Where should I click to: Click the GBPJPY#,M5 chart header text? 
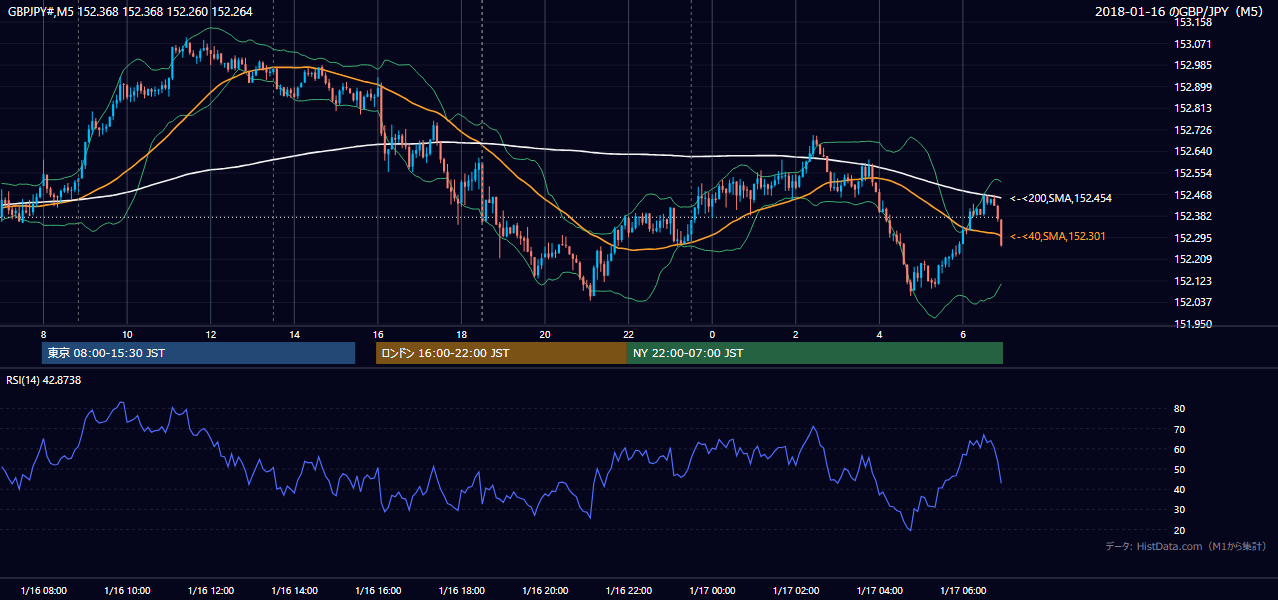click(130, 10)
